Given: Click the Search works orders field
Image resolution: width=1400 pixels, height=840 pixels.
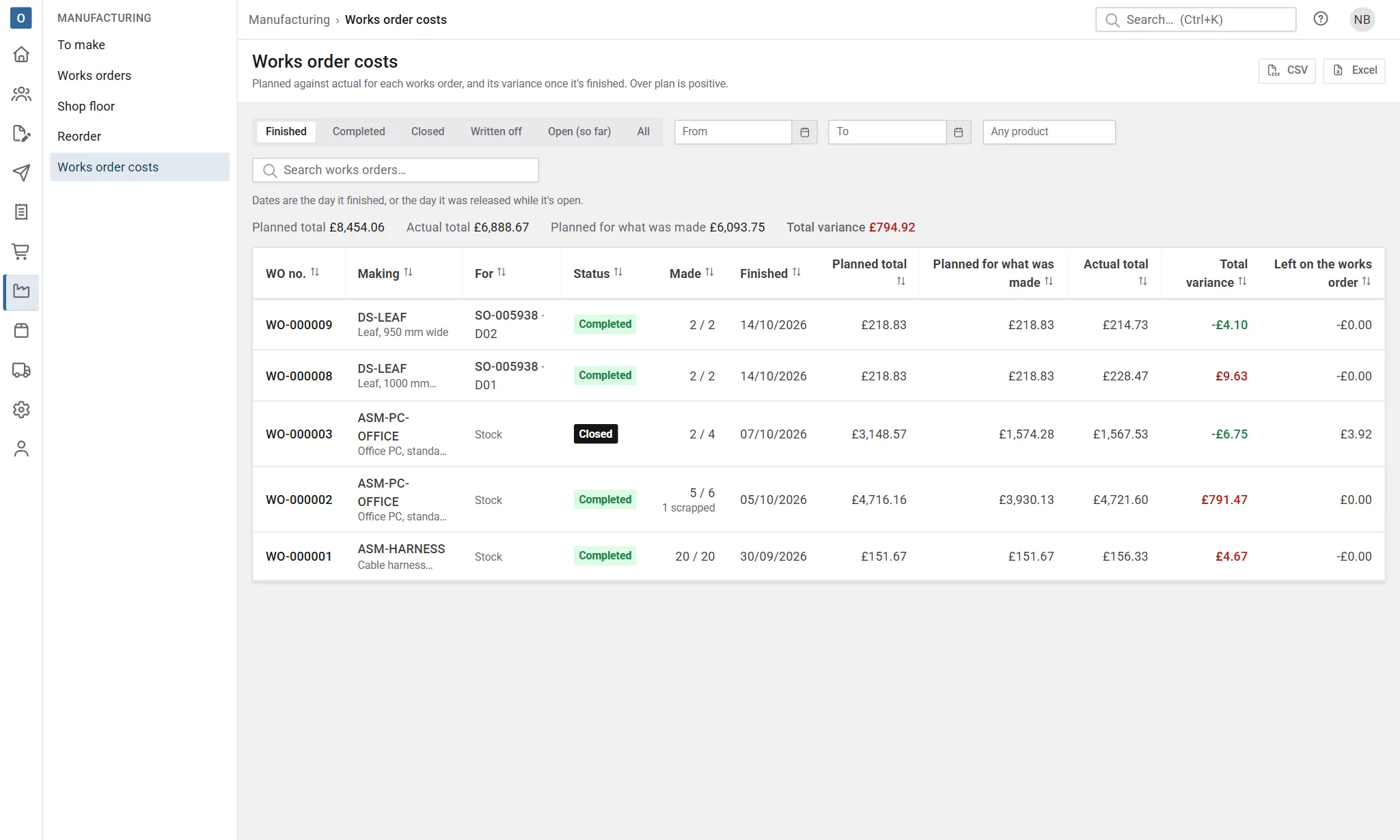Looking at the screenshot, I should click(395, 170).
